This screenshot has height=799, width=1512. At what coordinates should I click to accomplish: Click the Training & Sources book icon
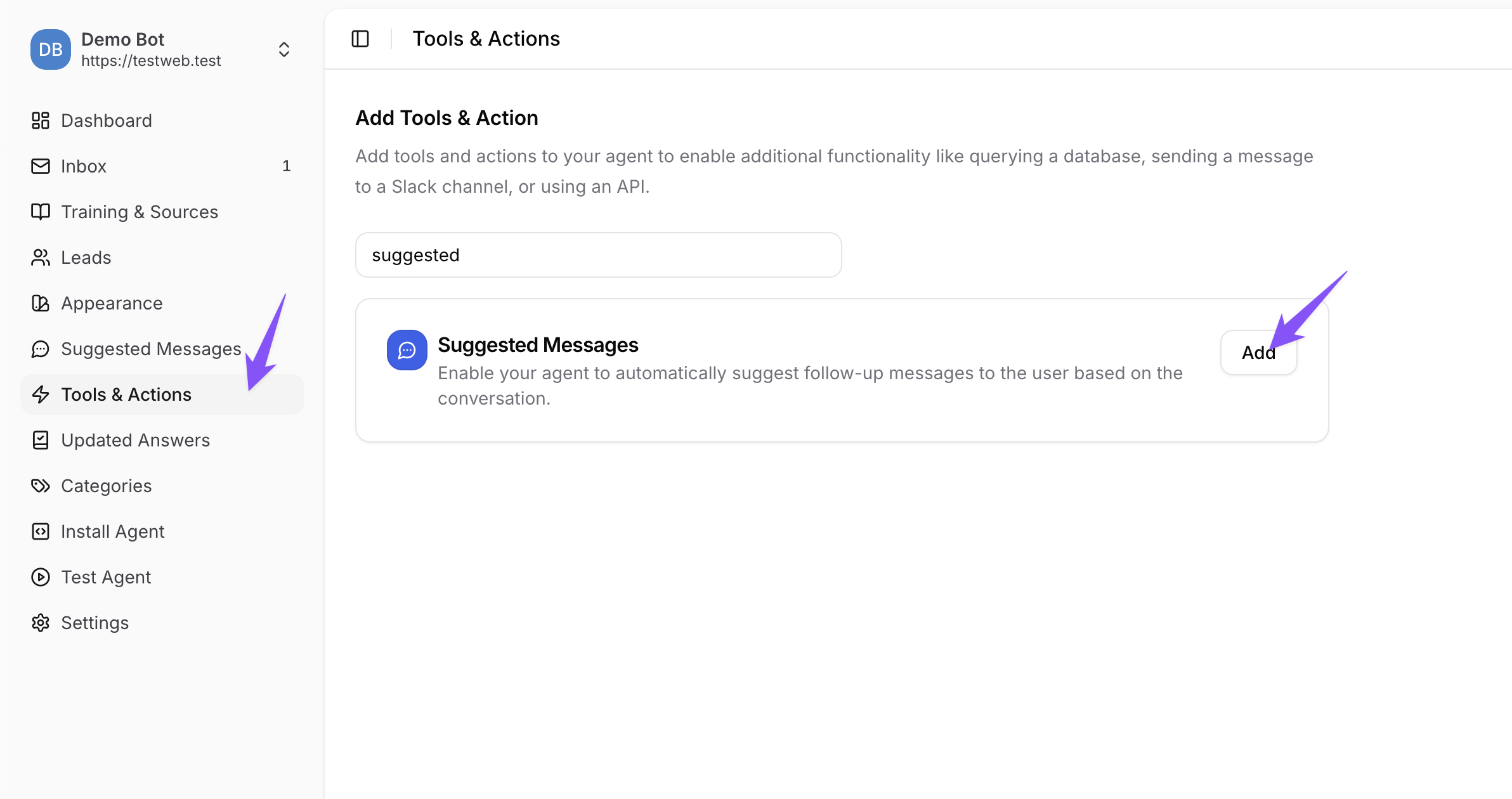(41, 212)
